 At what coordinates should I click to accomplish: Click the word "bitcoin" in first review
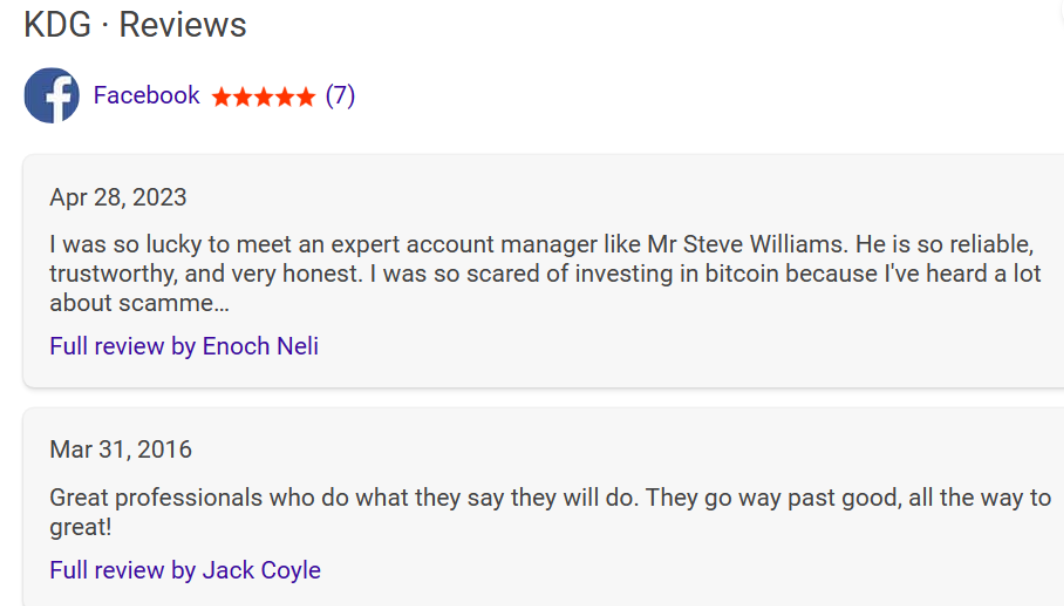pos(742,273)
